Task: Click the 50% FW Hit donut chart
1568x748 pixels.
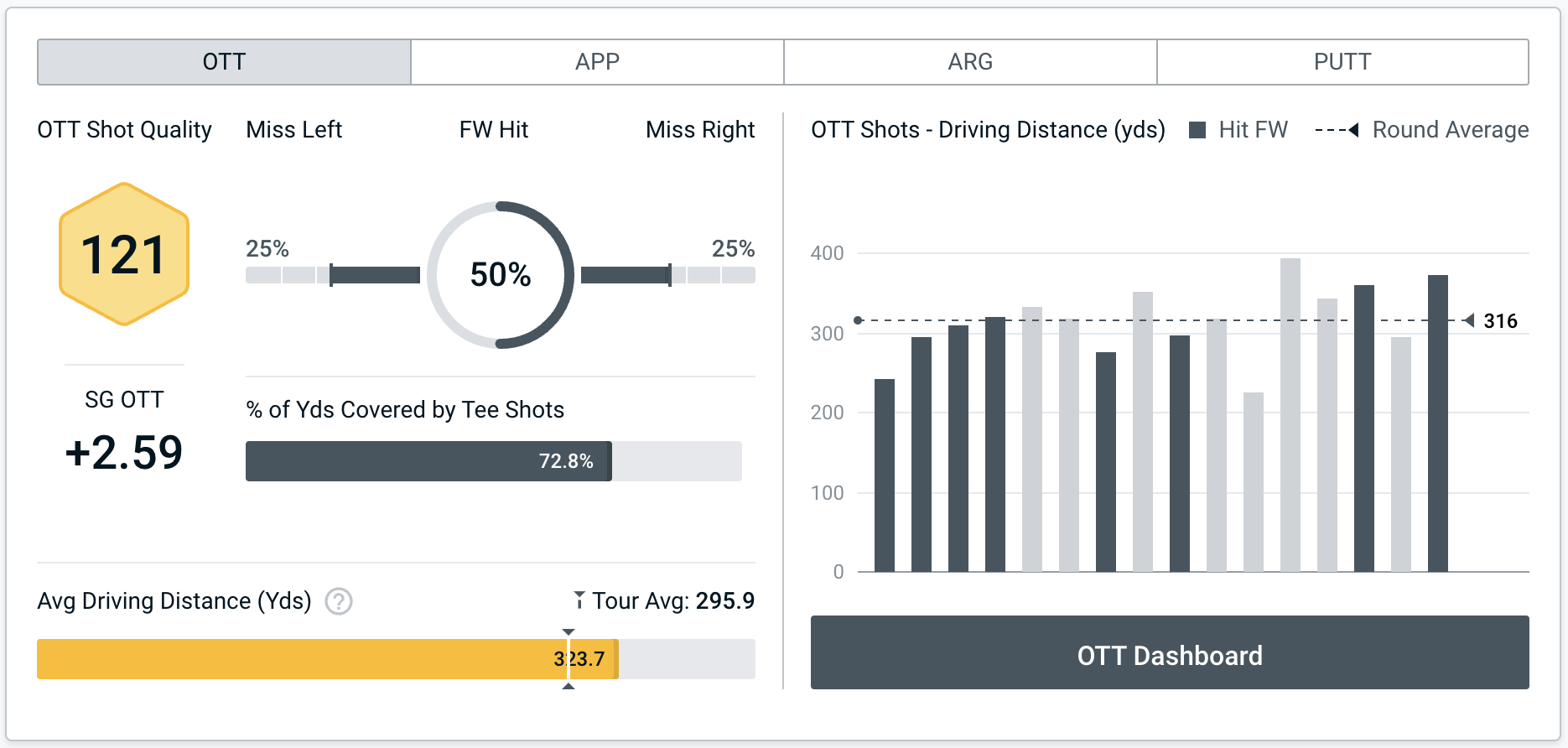Action: pyautogui.click(x=501, y=275)
